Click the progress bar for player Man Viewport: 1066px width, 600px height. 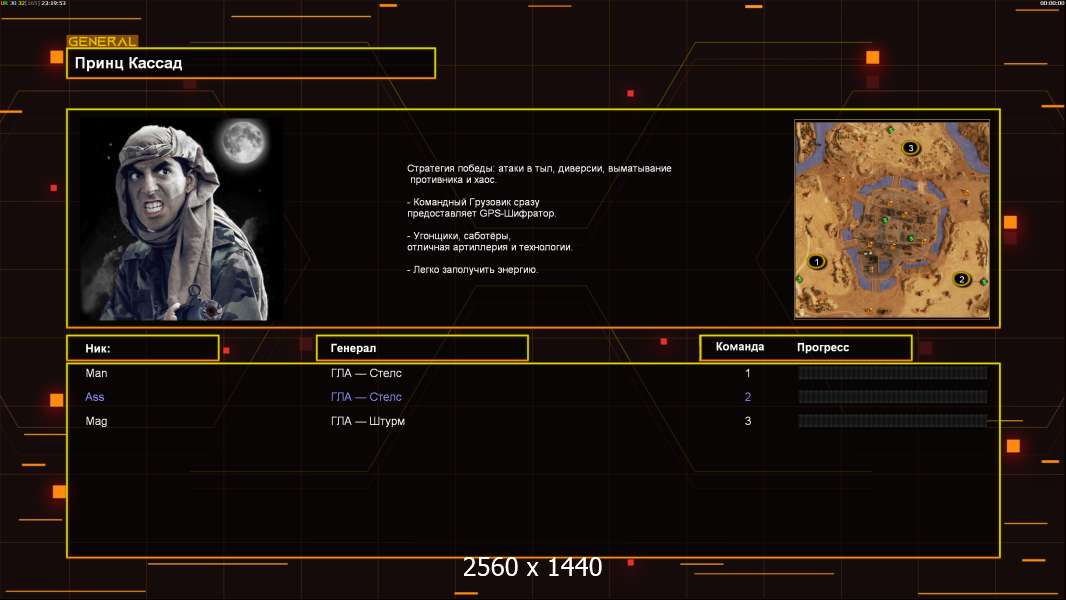click(892, 373)
